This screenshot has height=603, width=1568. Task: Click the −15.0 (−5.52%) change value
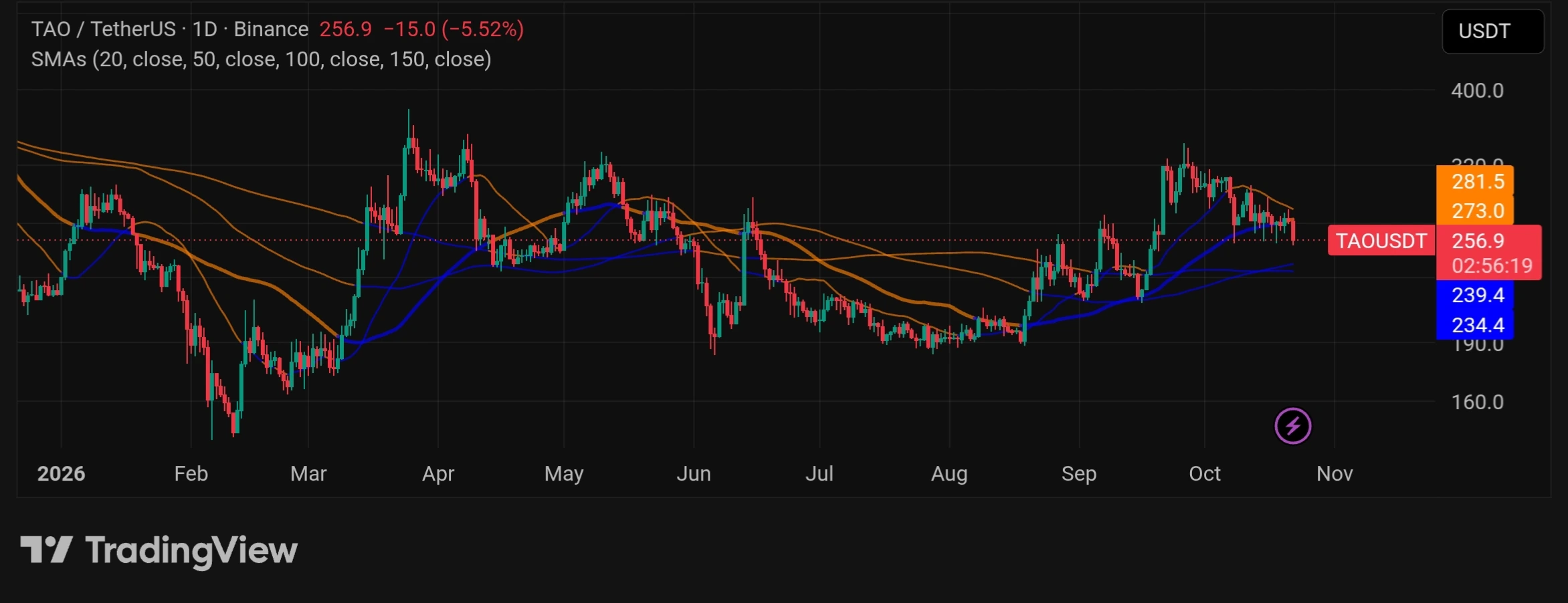click(454, 29)
